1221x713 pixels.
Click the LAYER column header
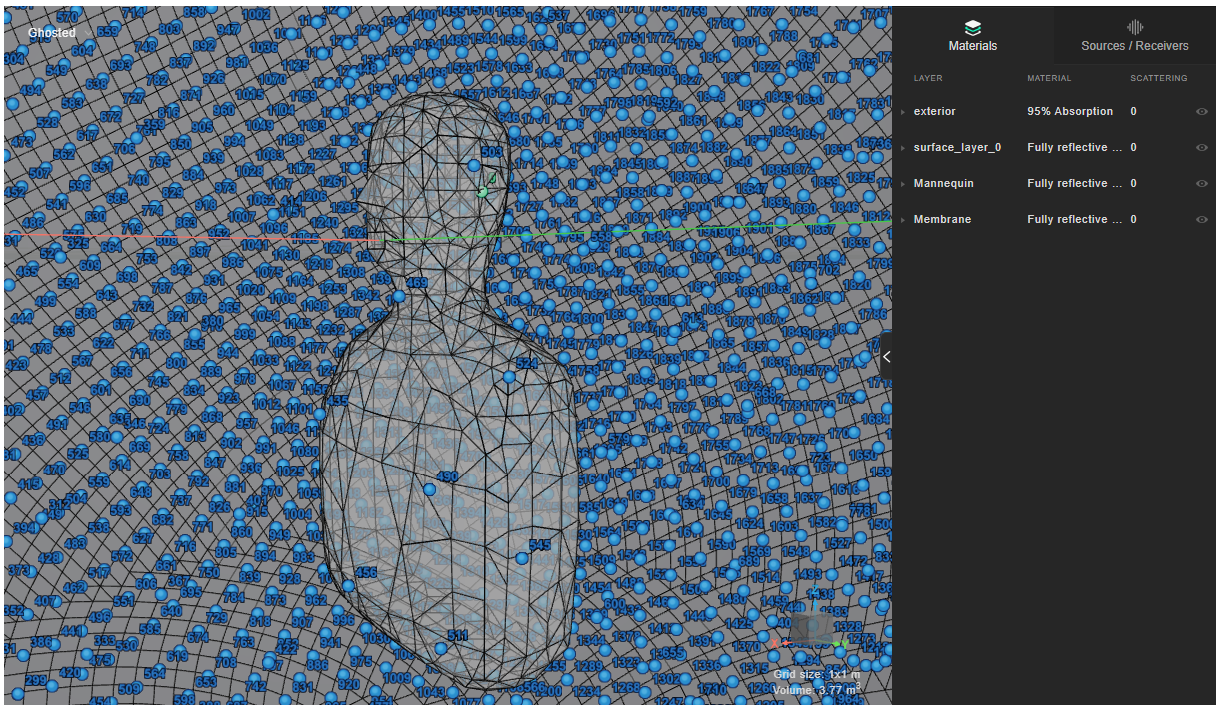coord(928,78)
